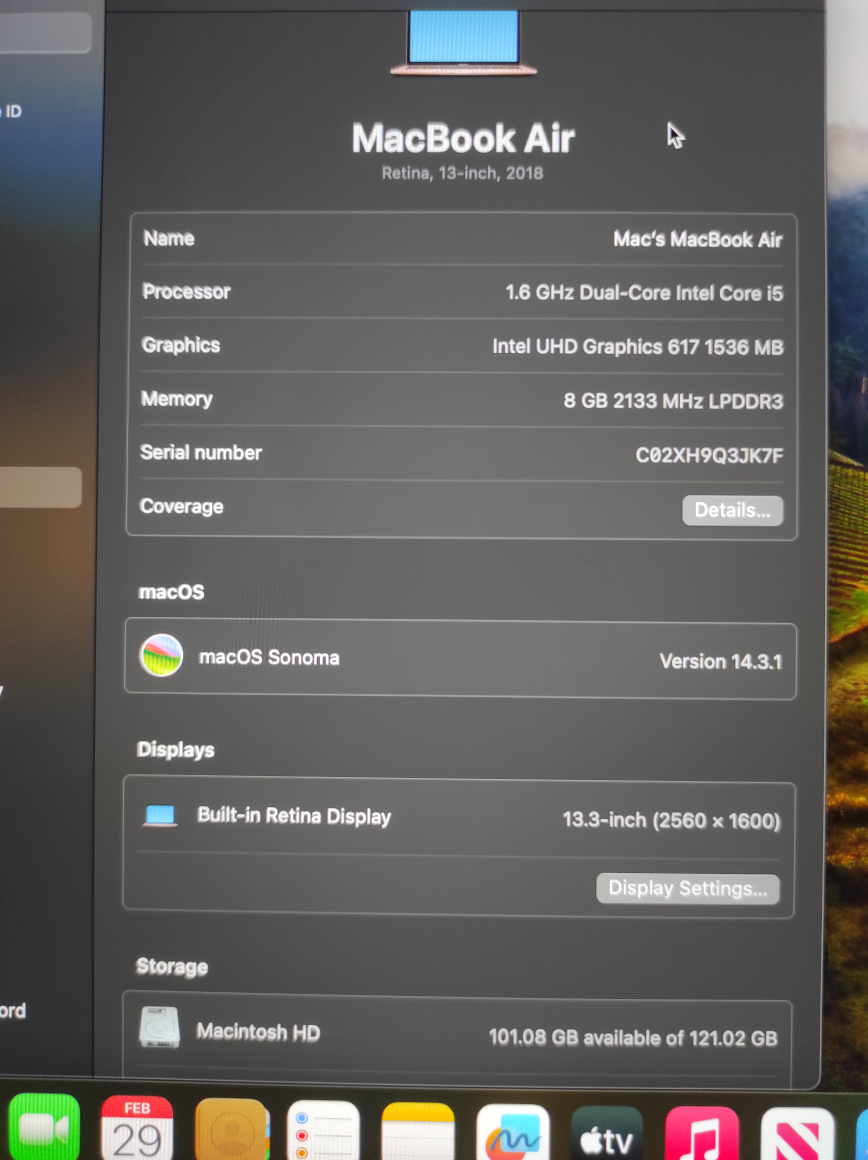Viewport: 868px width, 1160px height.
Task: Click the Processor row label
Action: [186, 291]
